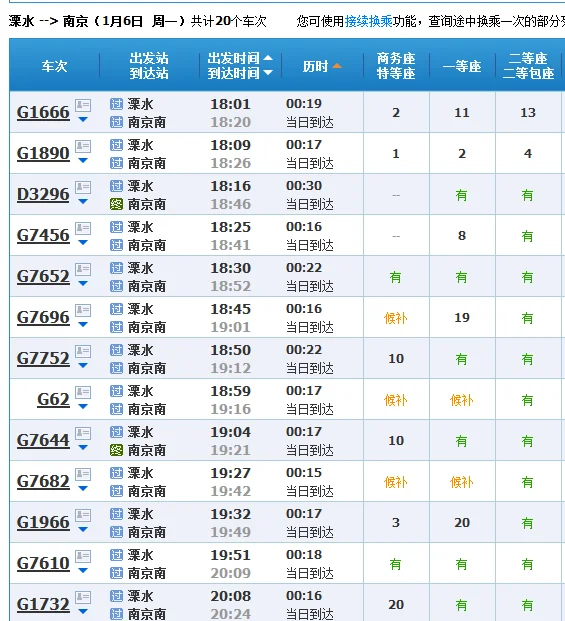Expand stop details arrow under G1890
The height and width of the screenshot is (621, 565).
[x=83, y=160]
